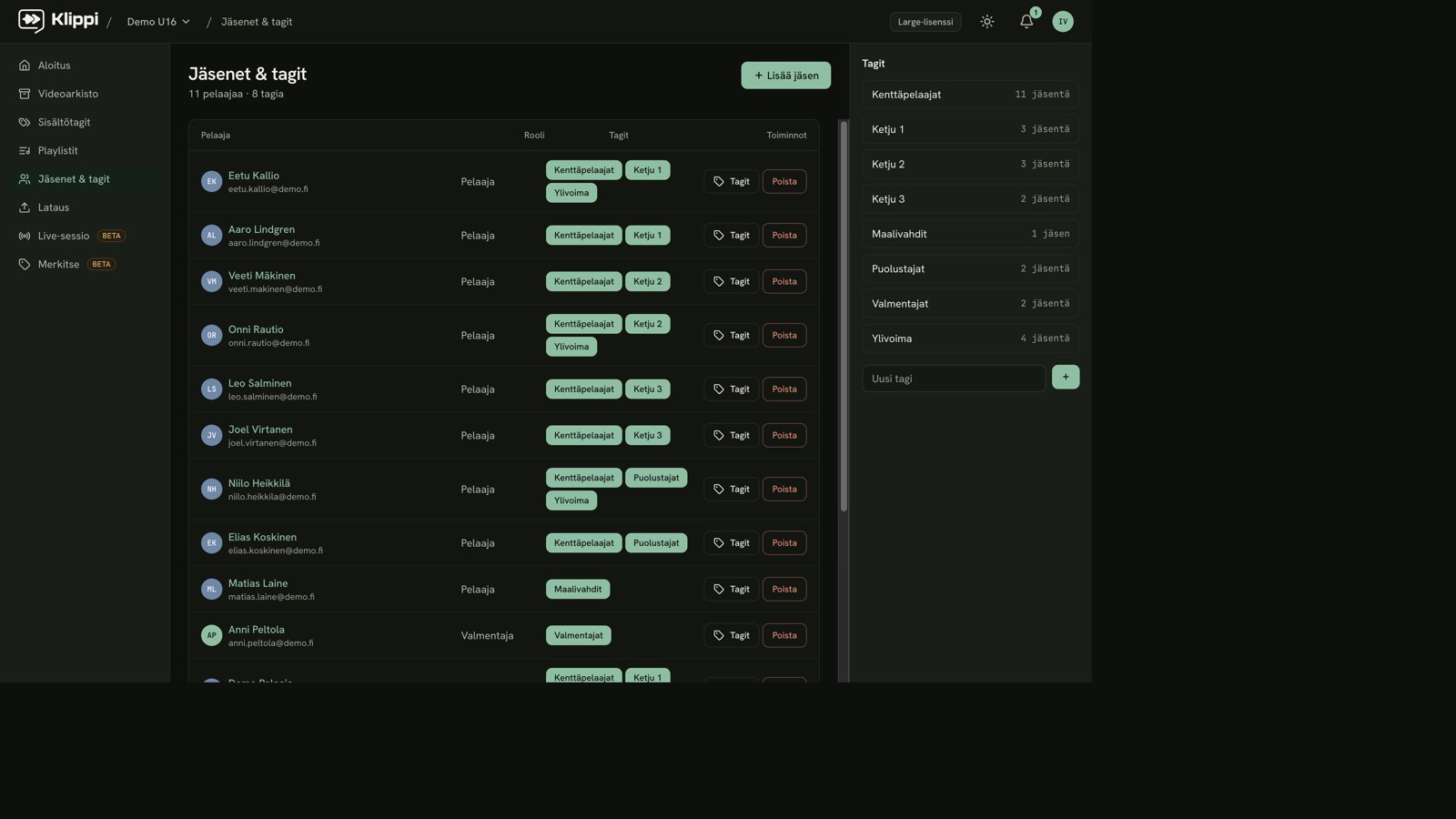Click Poista on Joel Virtanen row
The width and height of the screenshot is (1456, 819).
pyautogui.click(x=784, y=435)
